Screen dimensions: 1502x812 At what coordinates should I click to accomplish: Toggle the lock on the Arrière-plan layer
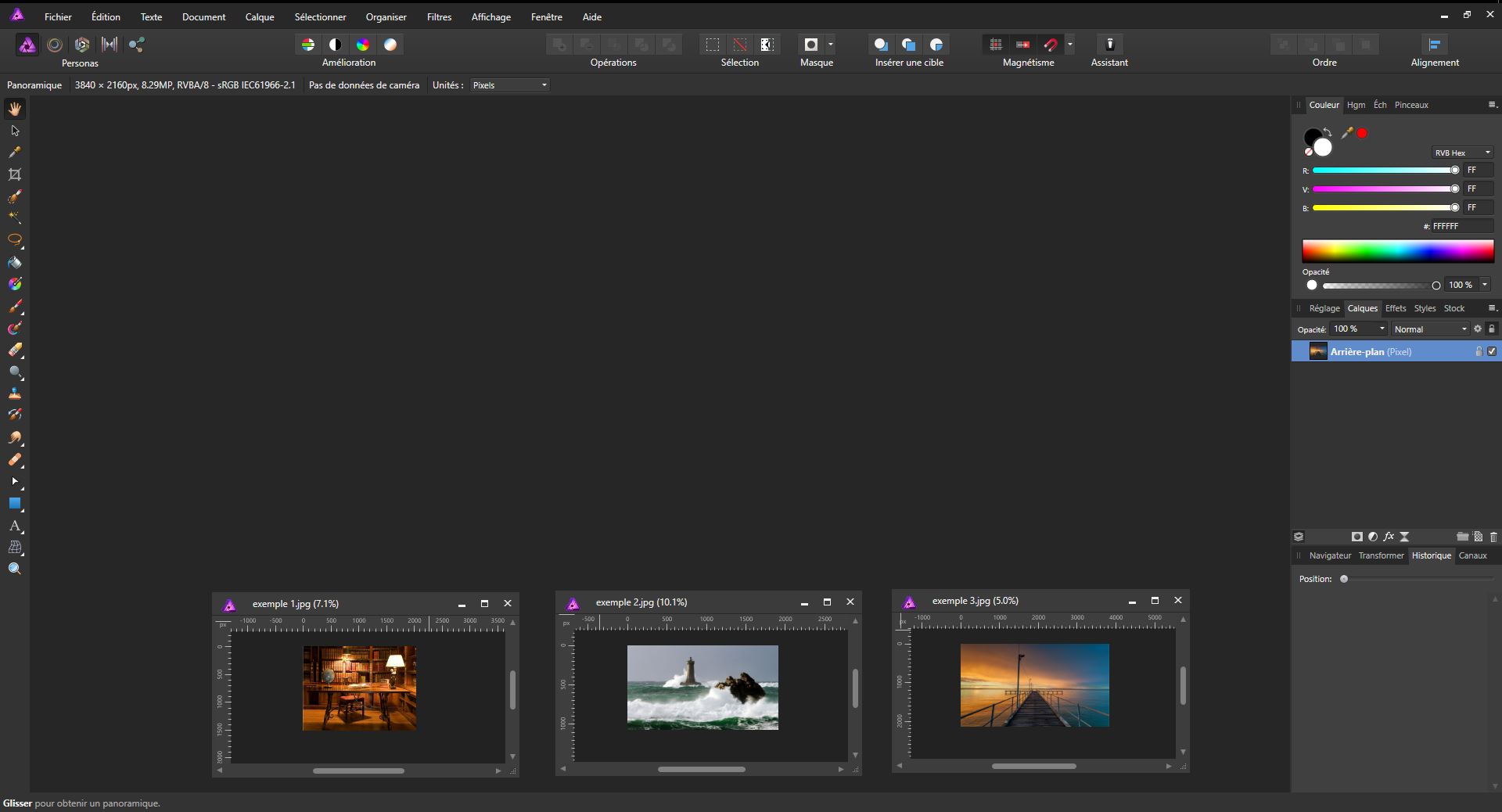coord(1479,352)
